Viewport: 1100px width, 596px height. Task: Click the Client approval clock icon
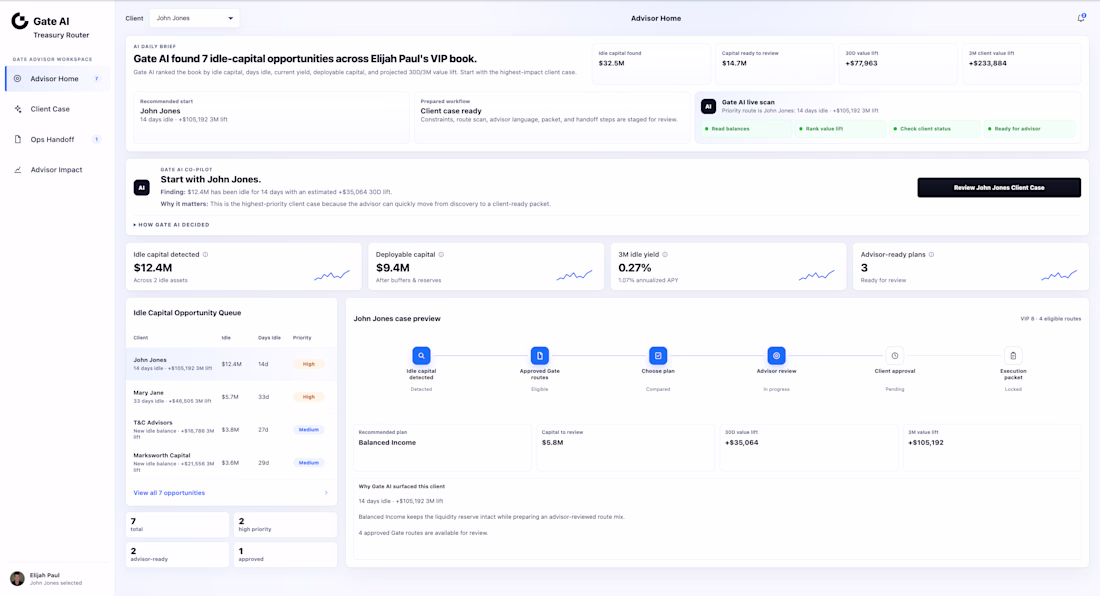click(x=894, y=355)
